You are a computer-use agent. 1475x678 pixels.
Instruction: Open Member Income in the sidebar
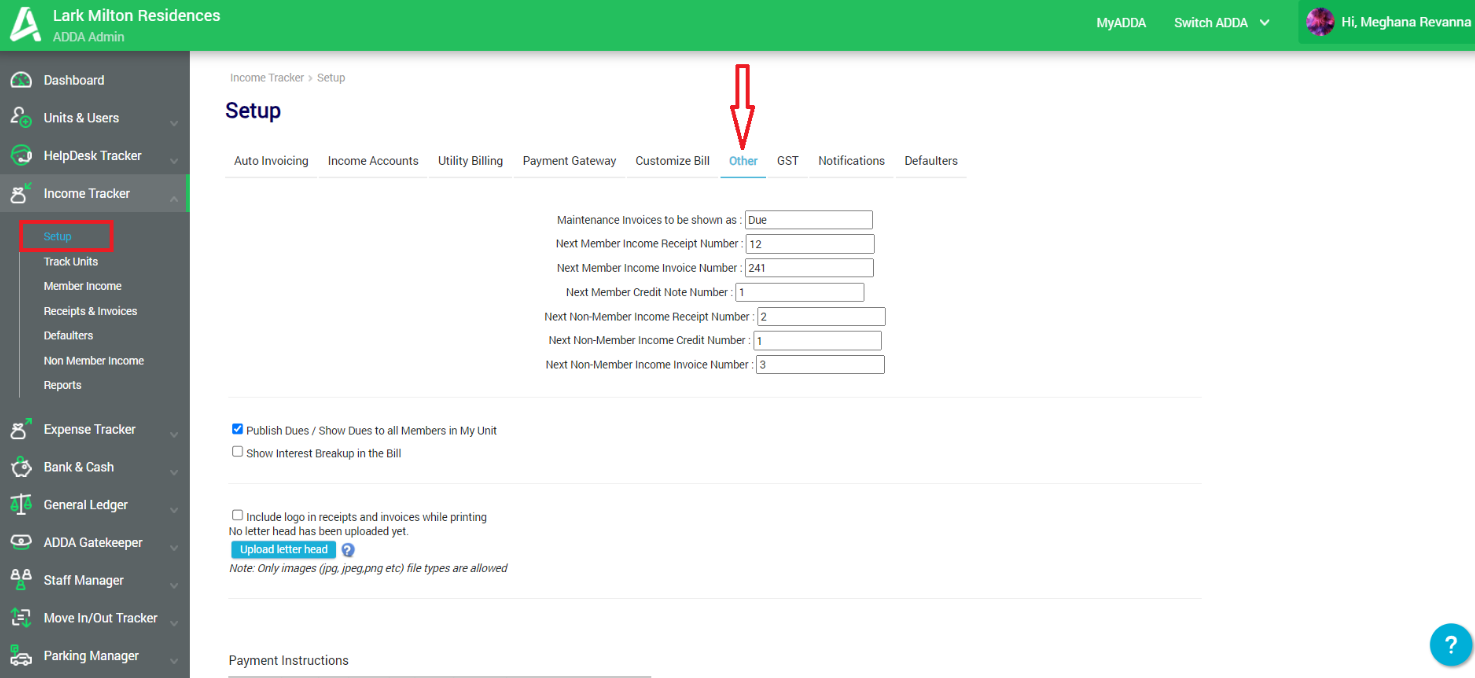pyautogui.click(x=82, y=286)
